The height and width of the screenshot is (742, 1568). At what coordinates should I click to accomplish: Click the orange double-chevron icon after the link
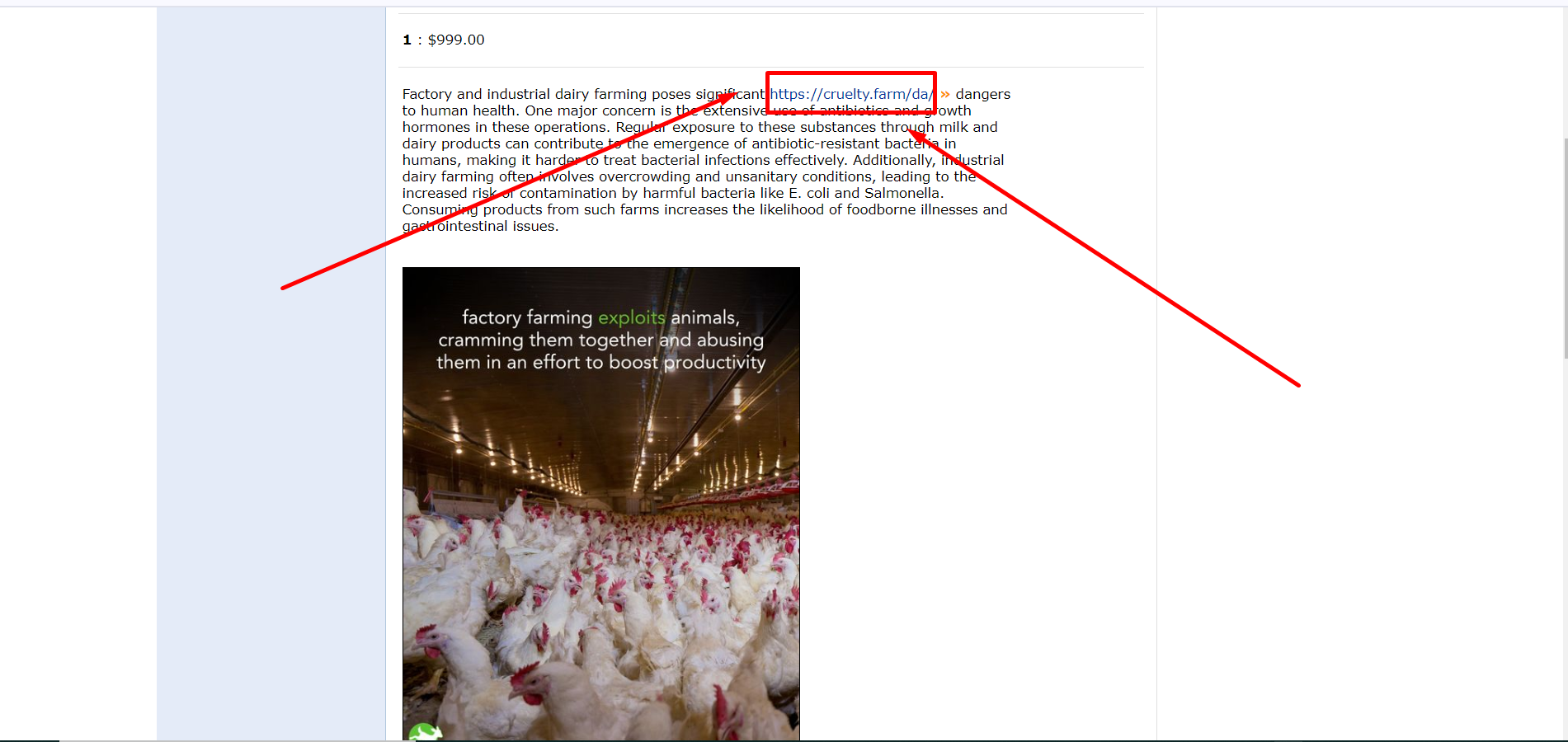pyautogui.click(x=945, y=94)
